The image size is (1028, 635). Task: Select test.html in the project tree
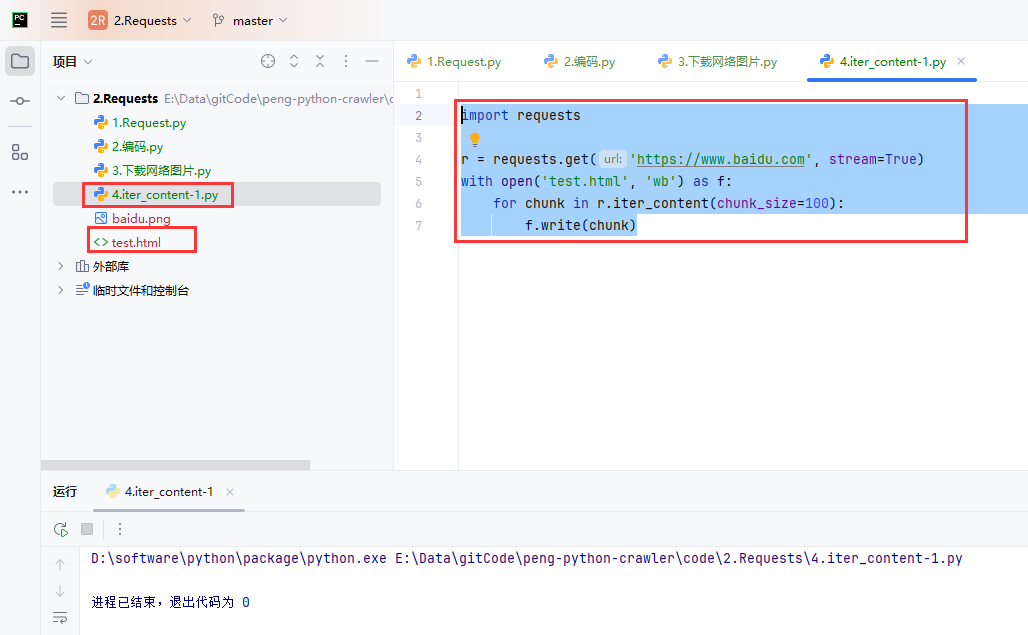click(136, 242)
